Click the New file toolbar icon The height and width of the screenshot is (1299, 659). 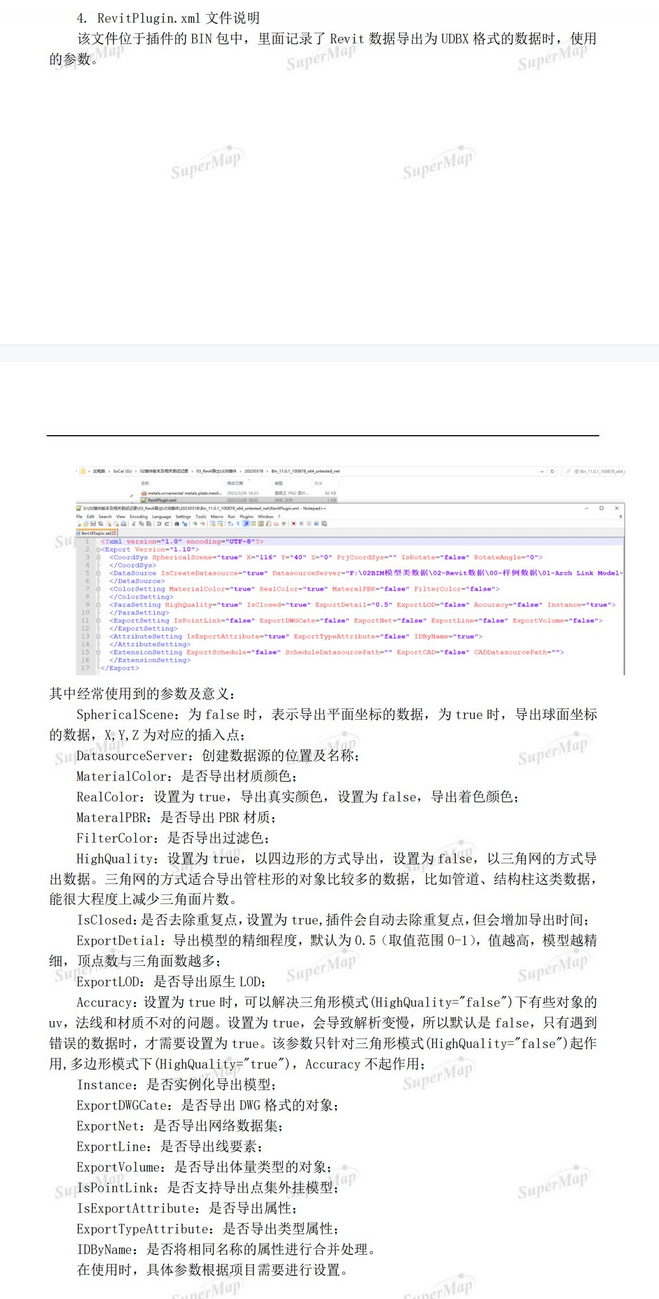click(80, 523)
